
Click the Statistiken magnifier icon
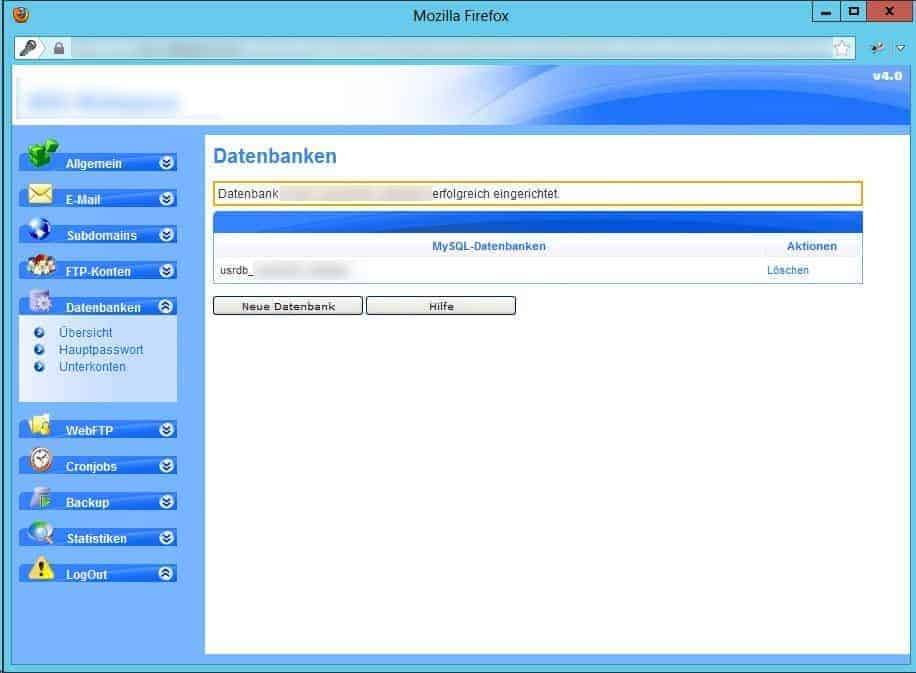tap(40, 533)
